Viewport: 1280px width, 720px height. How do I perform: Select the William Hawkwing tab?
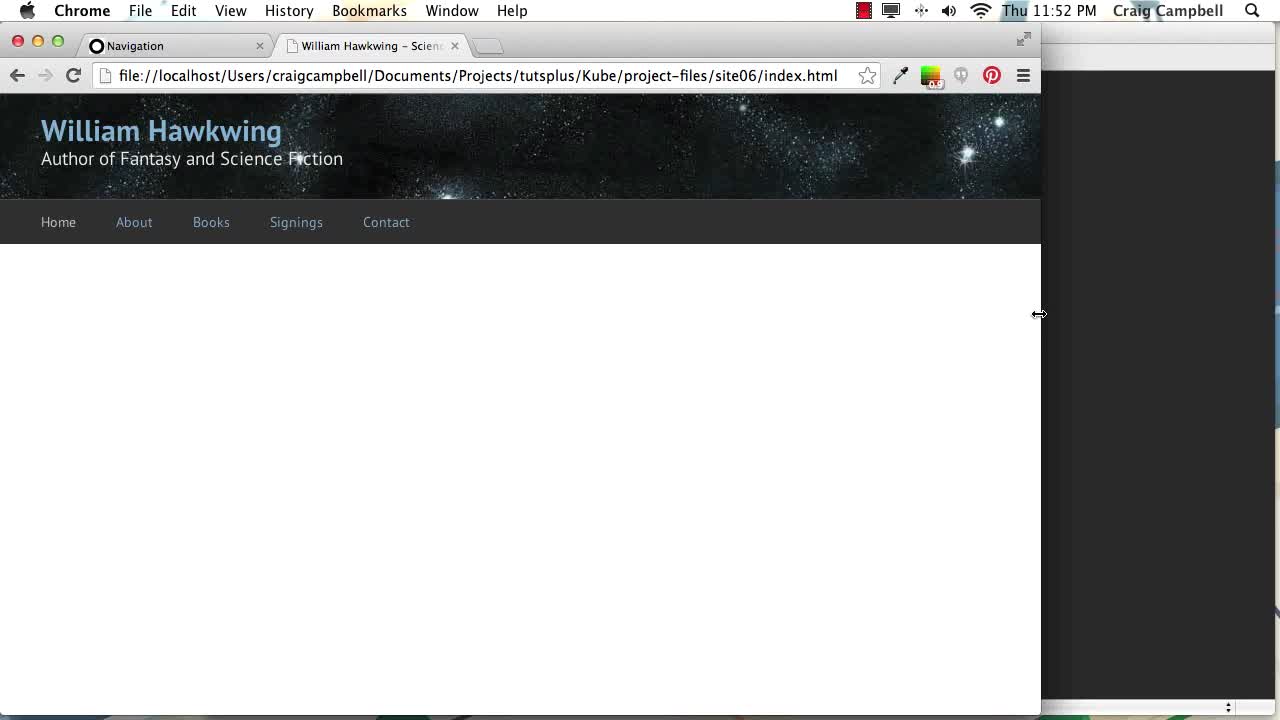pyautogui.click(x=370, y=46)
